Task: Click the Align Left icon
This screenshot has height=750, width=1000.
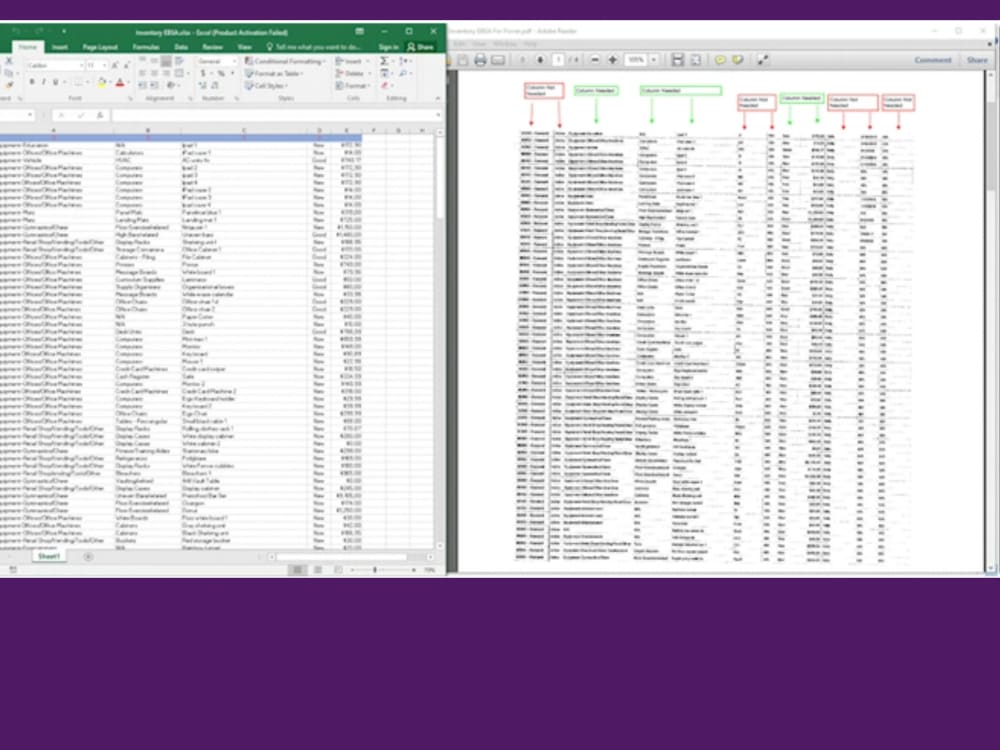Action: (x=142, y=73)
